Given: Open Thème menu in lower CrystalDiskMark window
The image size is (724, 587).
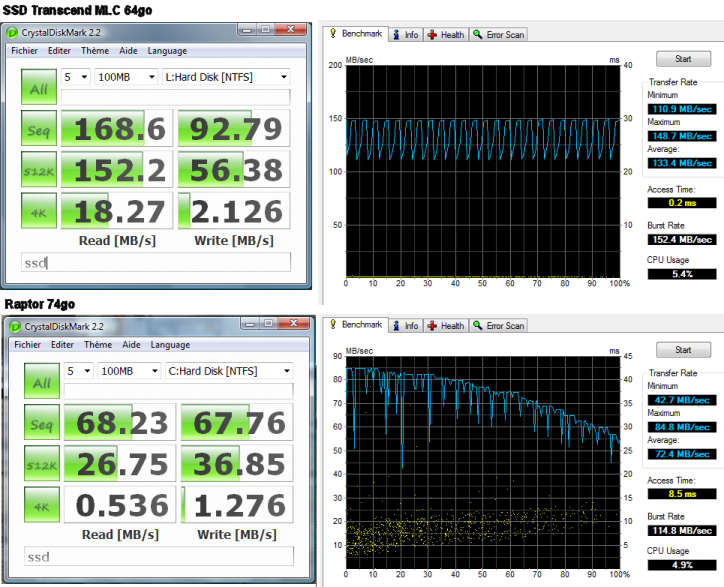Looking at the screenshot, I should [x=96, y=344].
